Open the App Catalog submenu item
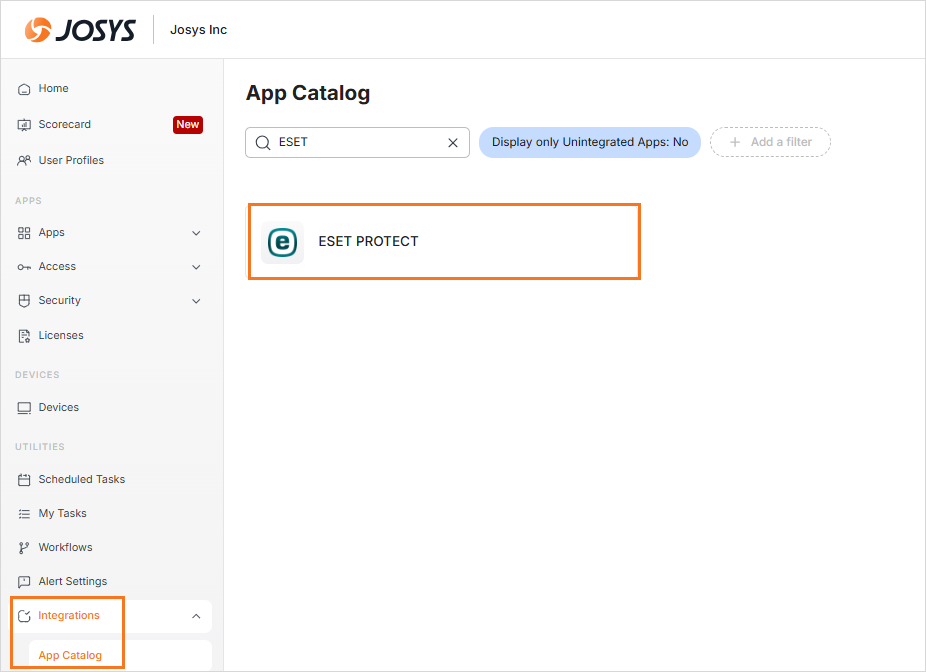926x672 pixels. [x=70, y=656]
